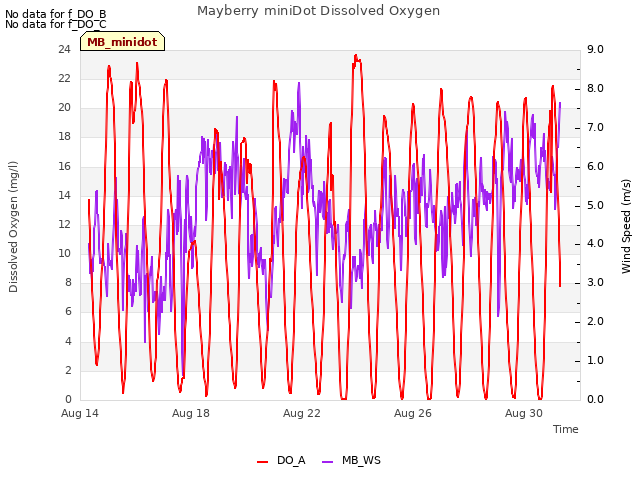Click the 5.0 value on wind speed axis
The image size is (640, 480).
[x=595, y=205]
